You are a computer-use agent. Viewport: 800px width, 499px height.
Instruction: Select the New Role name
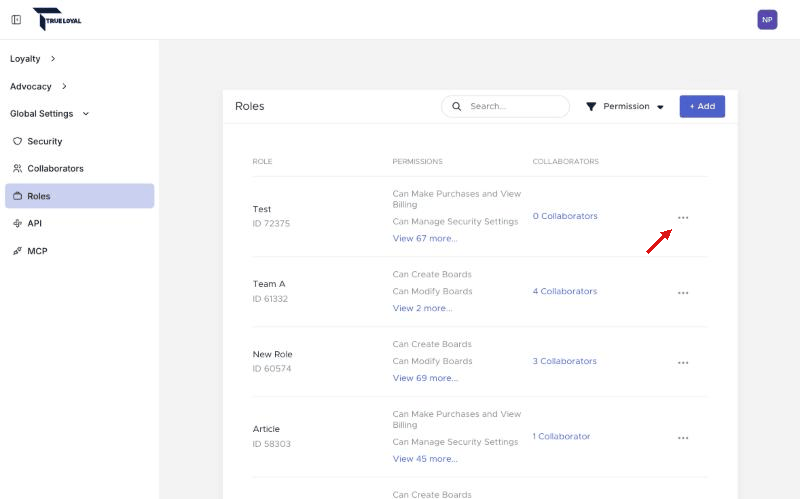pos(272,354)
